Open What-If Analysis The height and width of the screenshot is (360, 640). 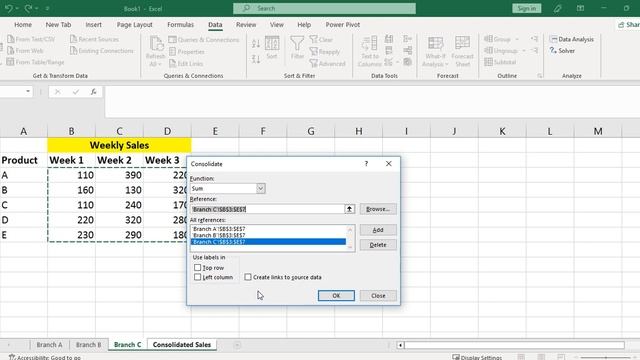coord(435,51)
